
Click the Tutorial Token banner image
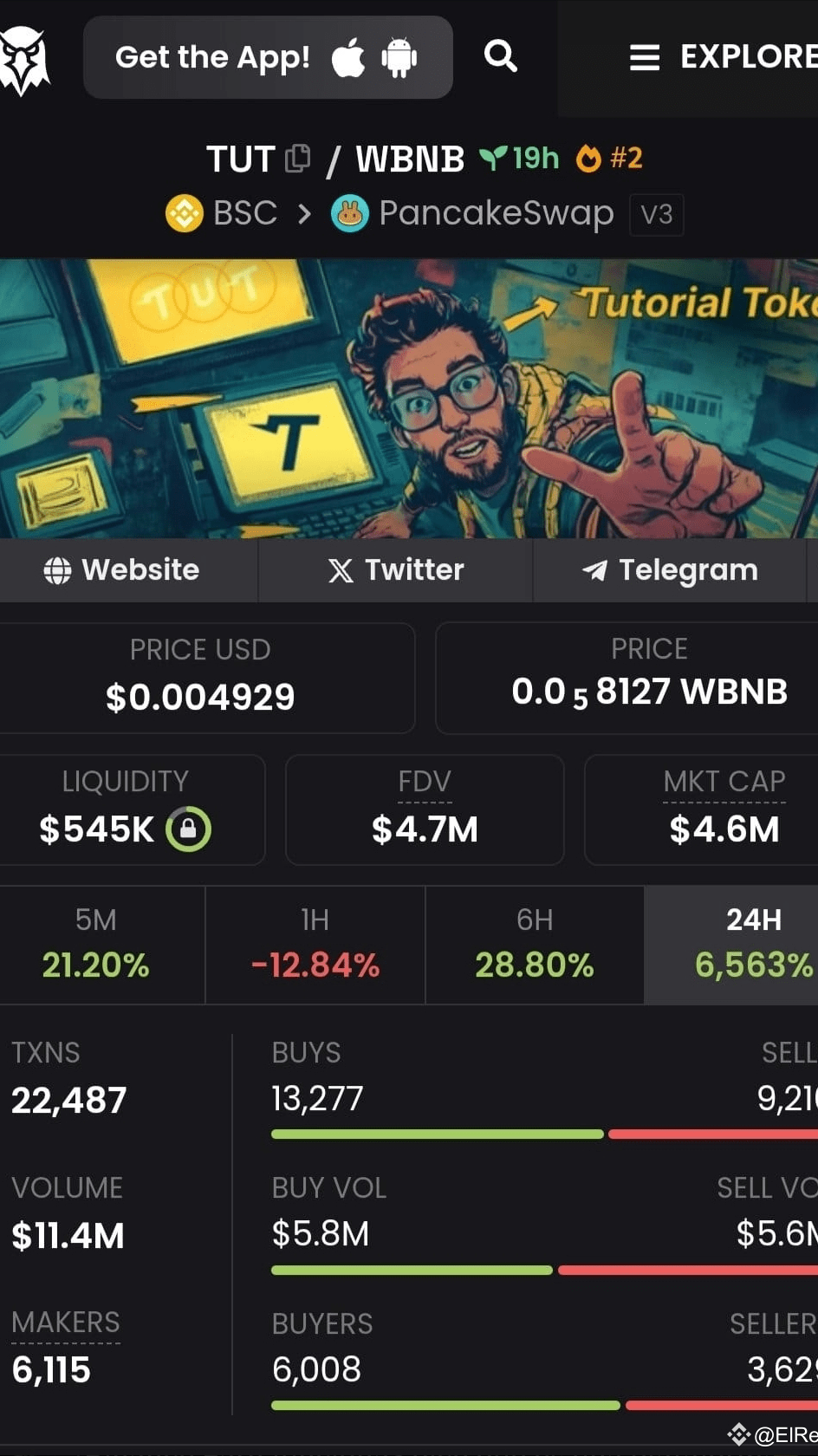[409, 399]
